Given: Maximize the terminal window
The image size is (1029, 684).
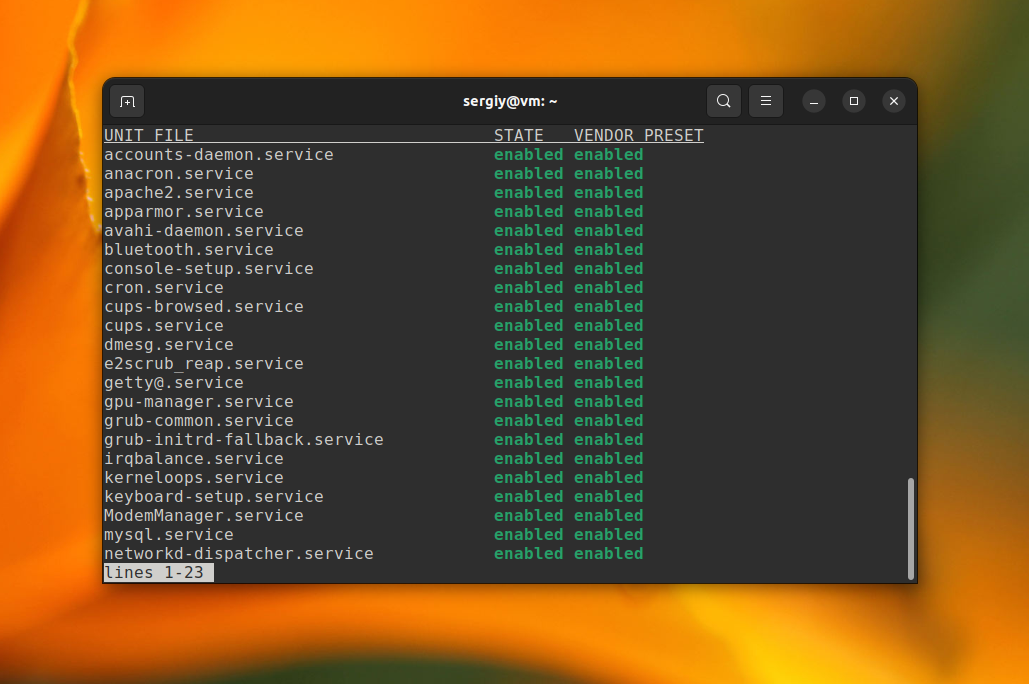Looking at the screenshot, I should point(854,101).
